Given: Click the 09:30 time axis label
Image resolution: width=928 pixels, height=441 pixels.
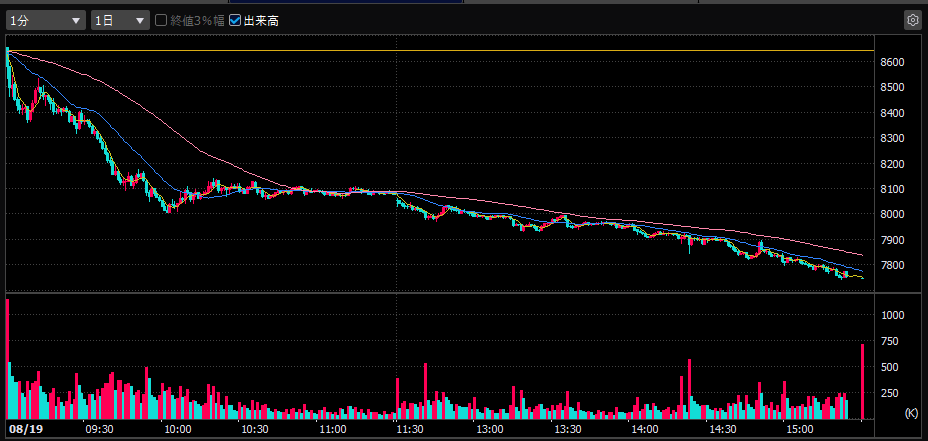Looking at the screenshot, I should (x=99, y=429).
